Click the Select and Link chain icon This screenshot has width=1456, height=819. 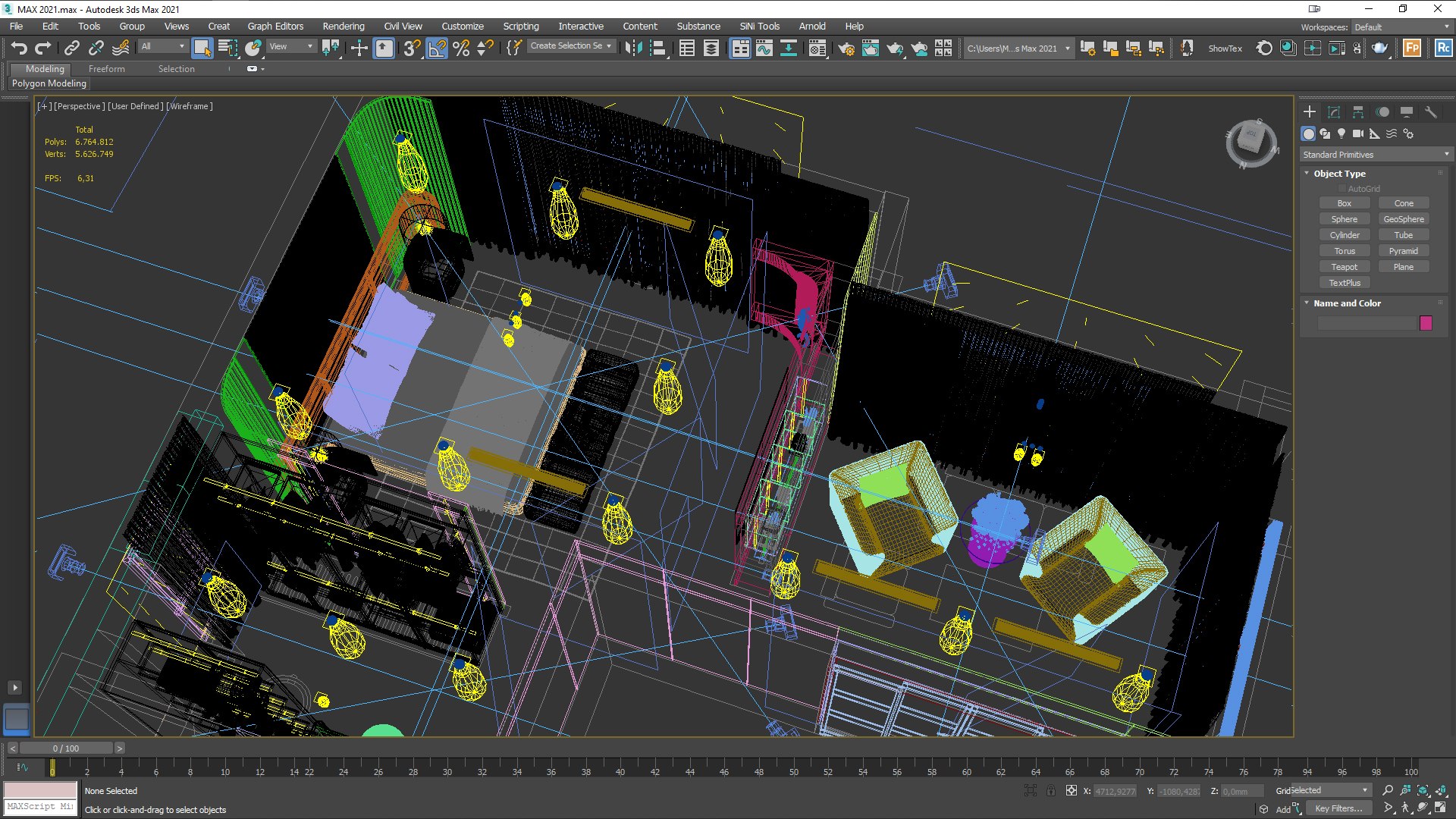71,49
